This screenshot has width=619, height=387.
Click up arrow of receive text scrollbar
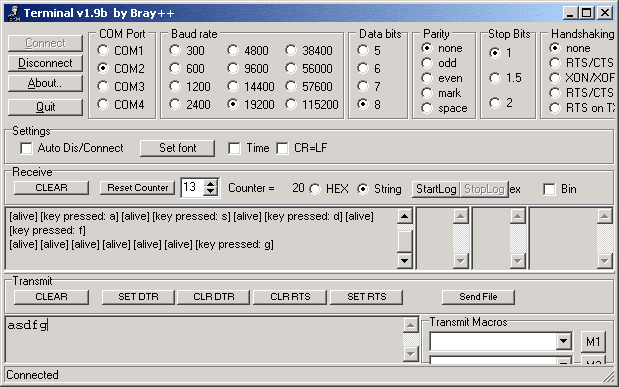click(x=404, y=216)
